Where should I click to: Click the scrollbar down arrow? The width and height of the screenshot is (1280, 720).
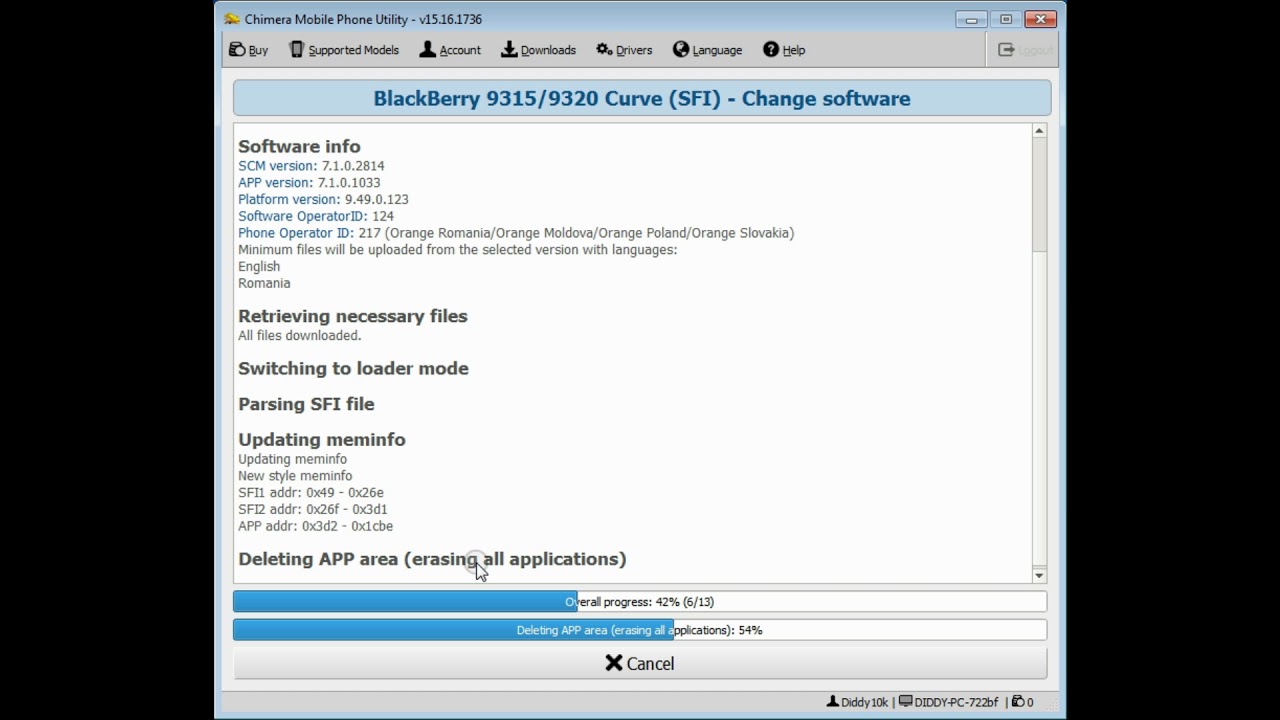(x=1039, y=575)
